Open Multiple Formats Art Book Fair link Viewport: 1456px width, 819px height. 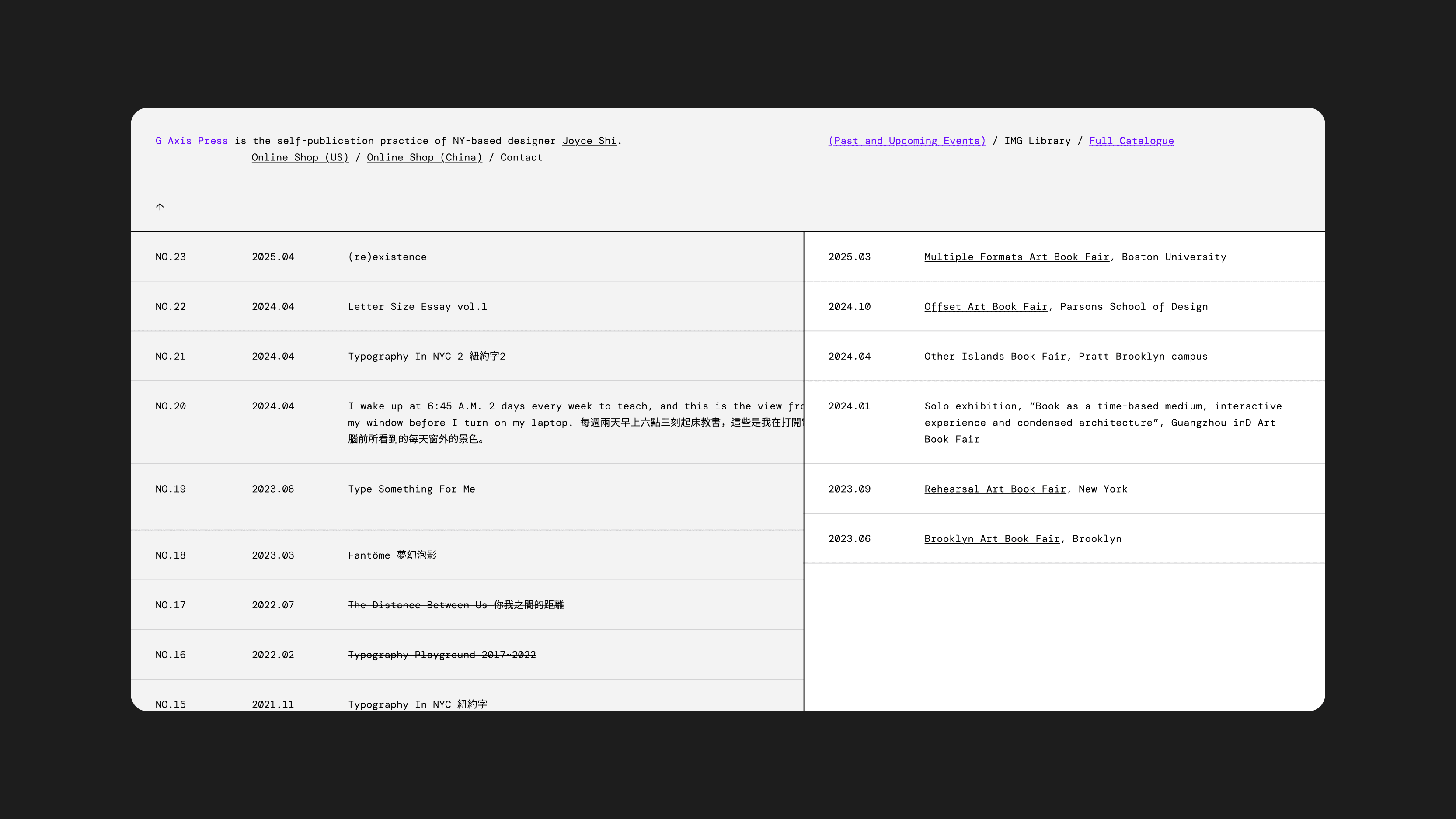[1016, 257]
